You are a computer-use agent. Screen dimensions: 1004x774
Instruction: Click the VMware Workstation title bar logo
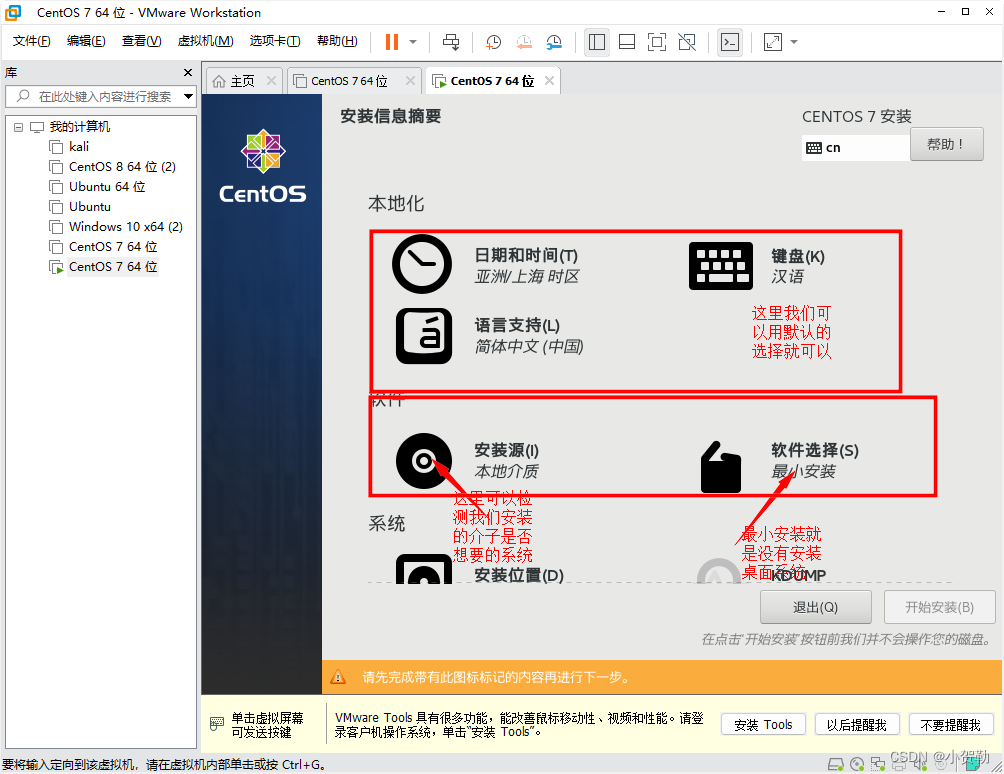click(x=13, y=12)
